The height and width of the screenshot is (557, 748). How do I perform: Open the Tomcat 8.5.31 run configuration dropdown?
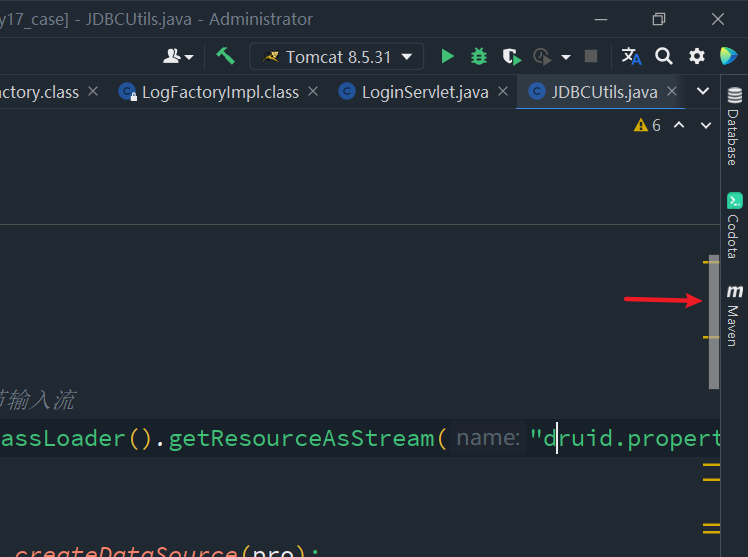point(337,57)
